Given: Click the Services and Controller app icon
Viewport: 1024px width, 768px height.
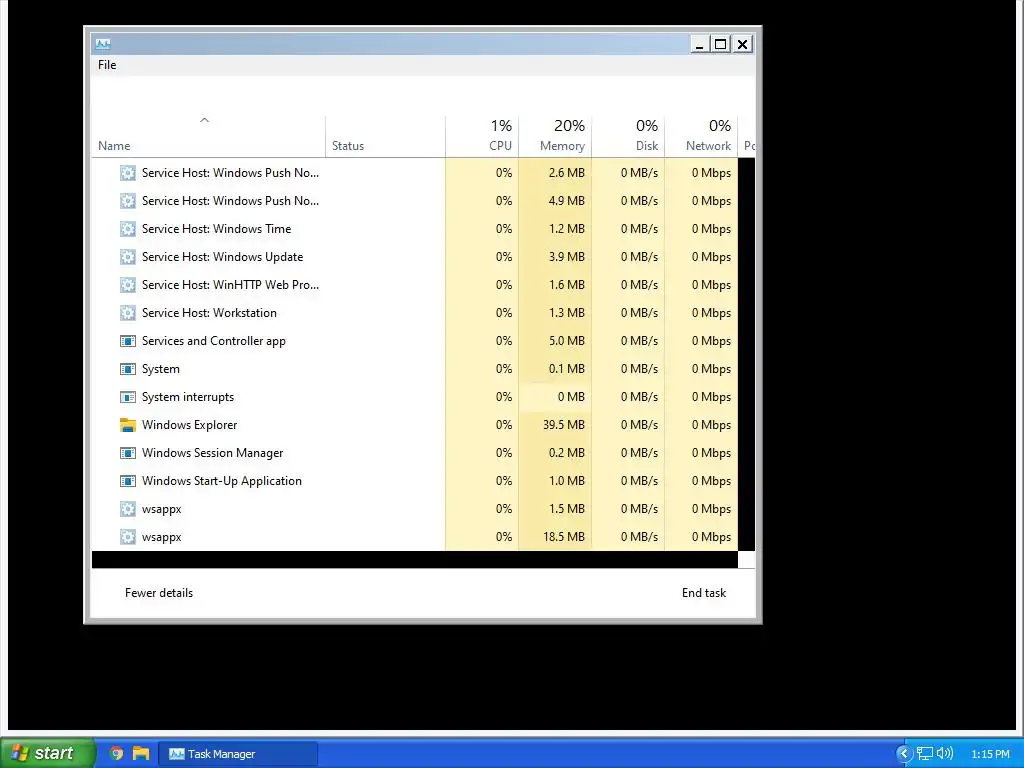Looking at the screenshot, I should click(x=128, y=341).
